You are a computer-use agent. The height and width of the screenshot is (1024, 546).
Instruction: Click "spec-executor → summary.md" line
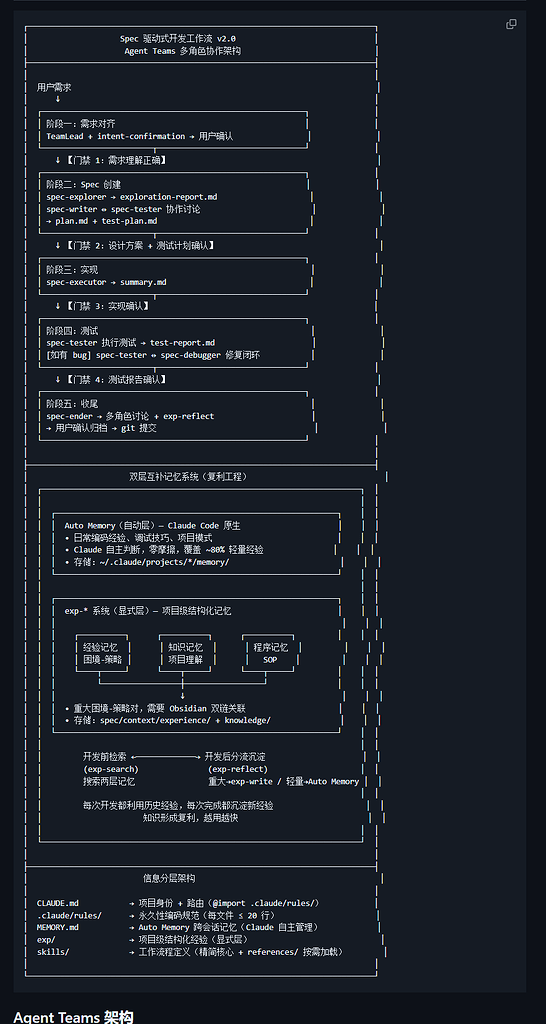pos(106,282)
